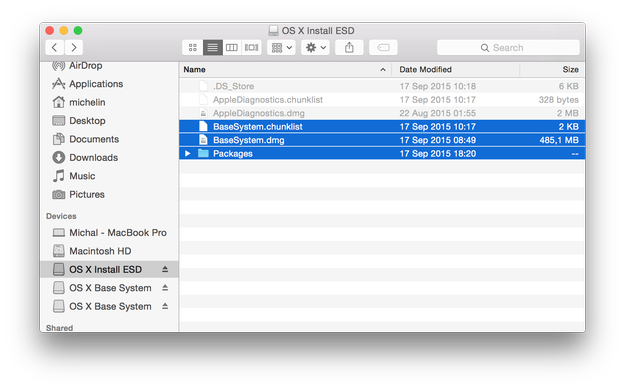Zoom window with the green button

coord(78,30)
